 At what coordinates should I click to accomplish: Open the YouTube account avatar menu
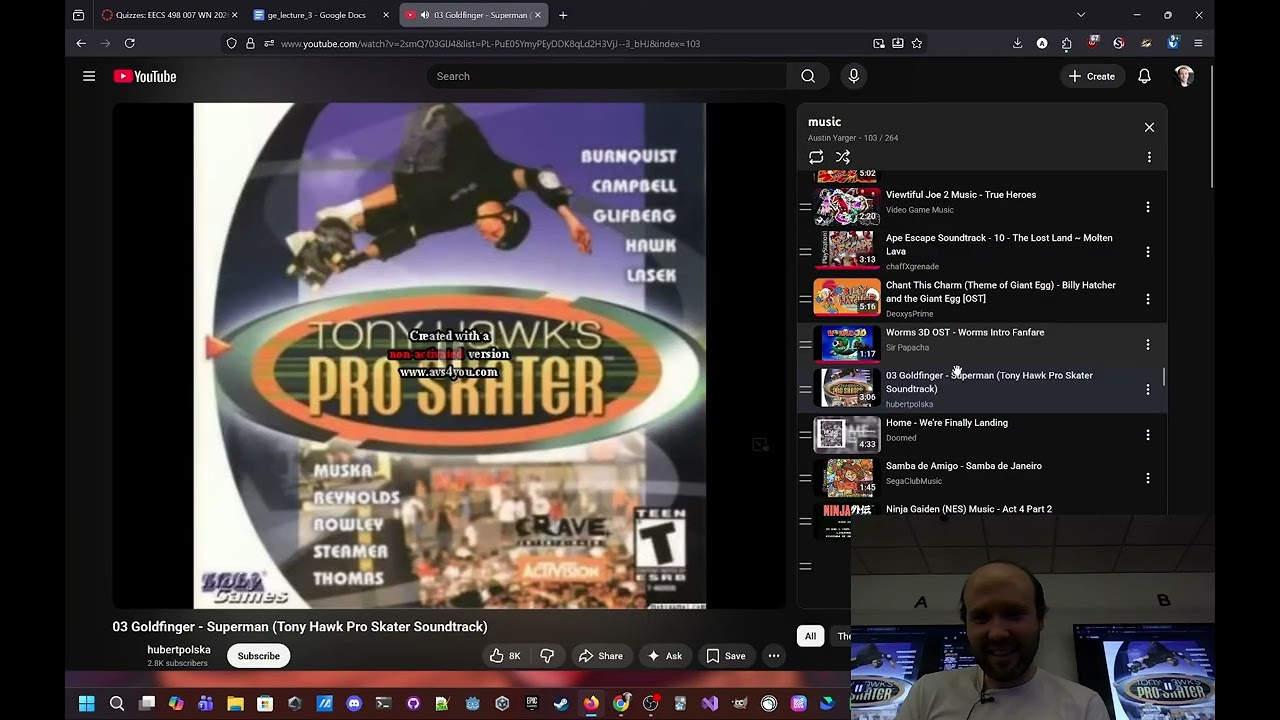point(1184,76)
